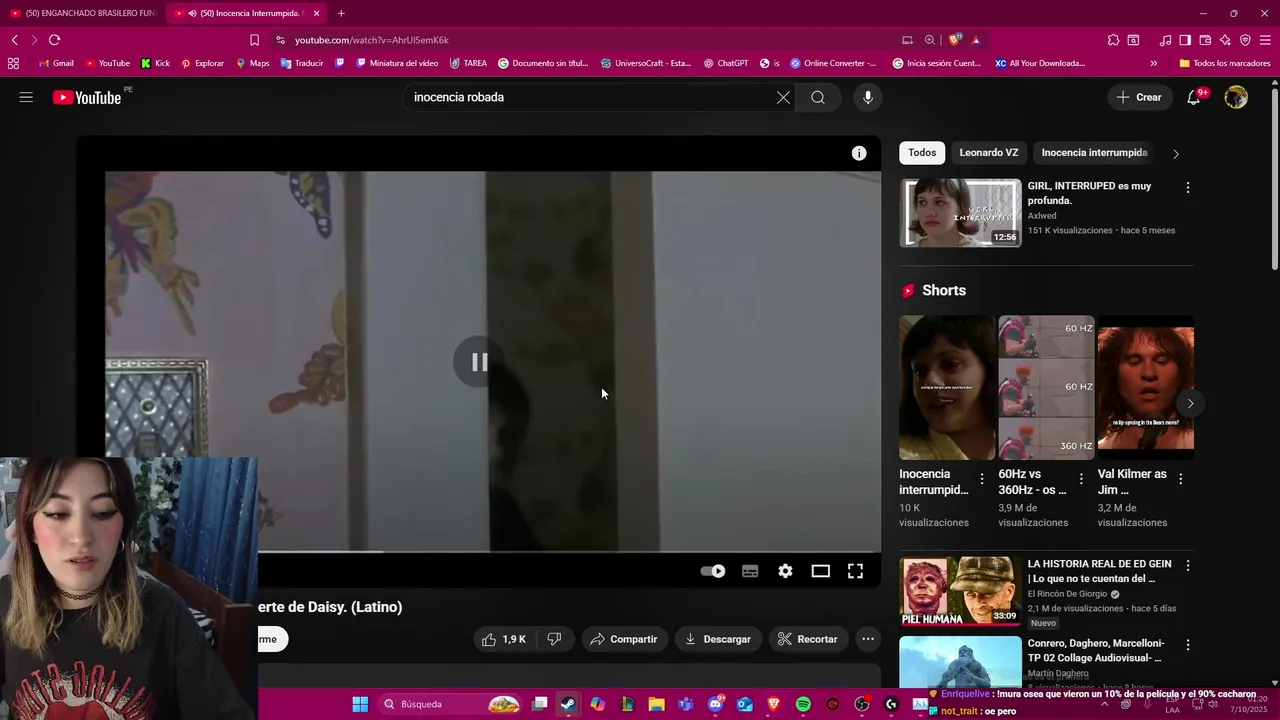Open the Val Kilmer as Jim short
This screenshot has width=1280, height=720.
coord(1145,387)
